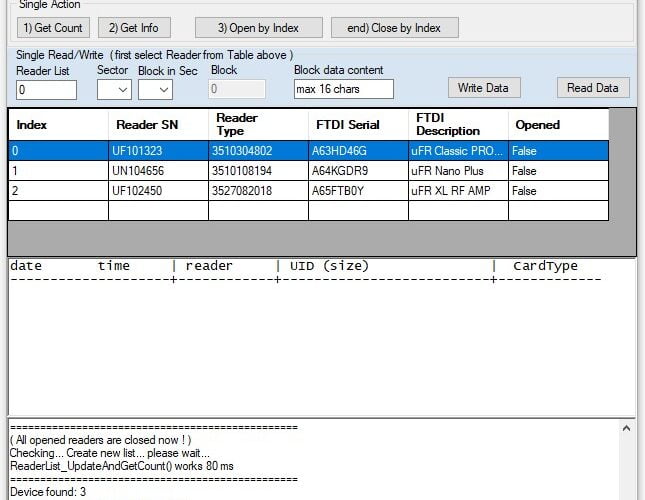Click Opened value in UN104656 row

click(558, 171)
